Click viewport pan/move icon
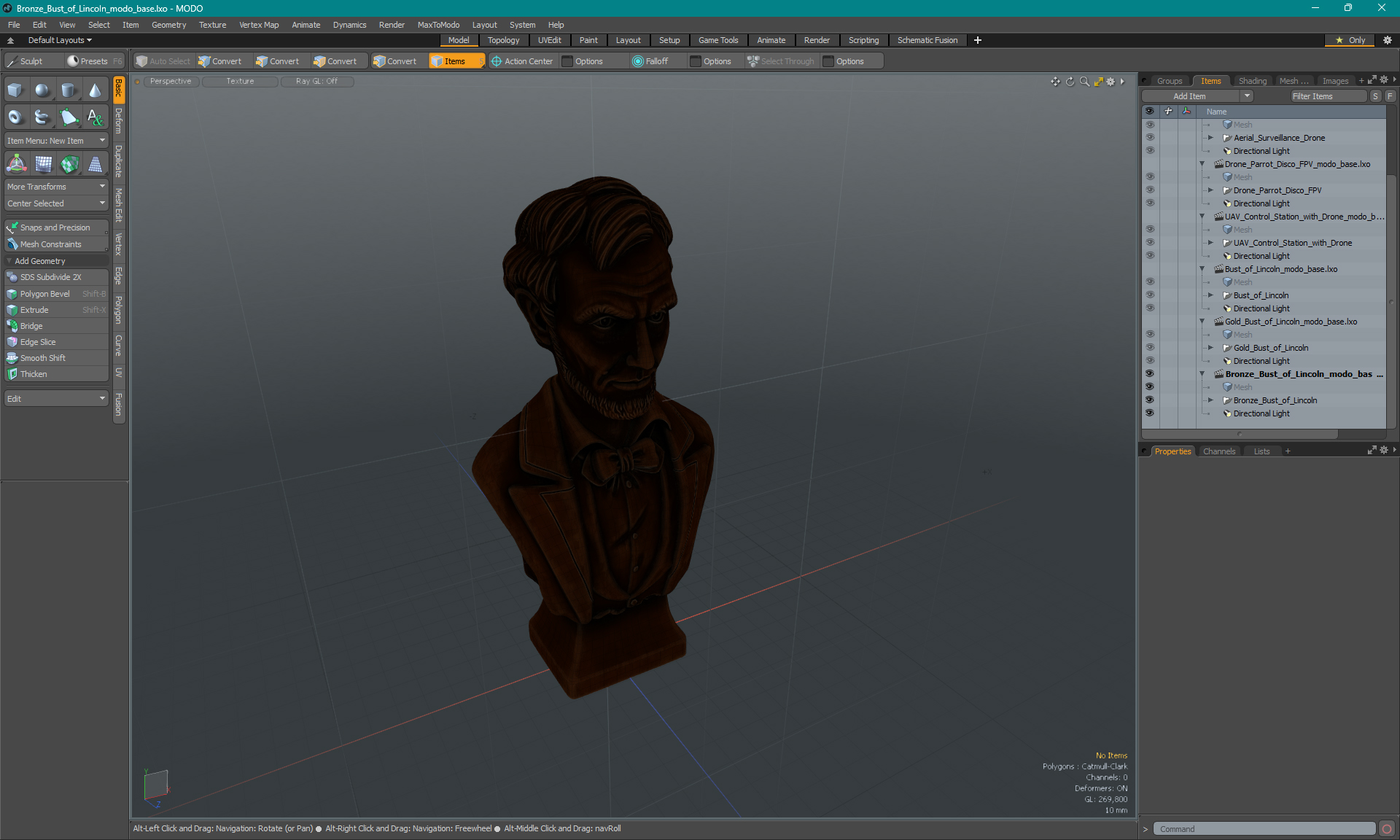This screenshot has height=840, width=1400. pos(1055,82)
